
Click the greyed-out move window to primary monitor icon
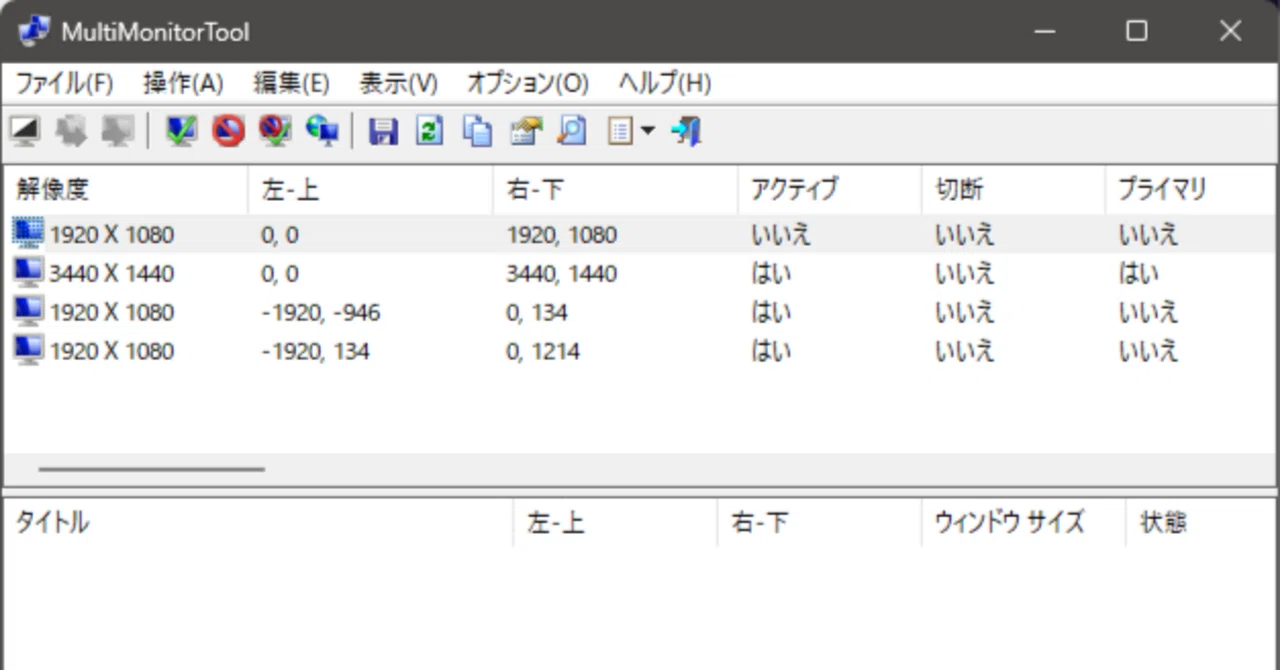(118, 131)
